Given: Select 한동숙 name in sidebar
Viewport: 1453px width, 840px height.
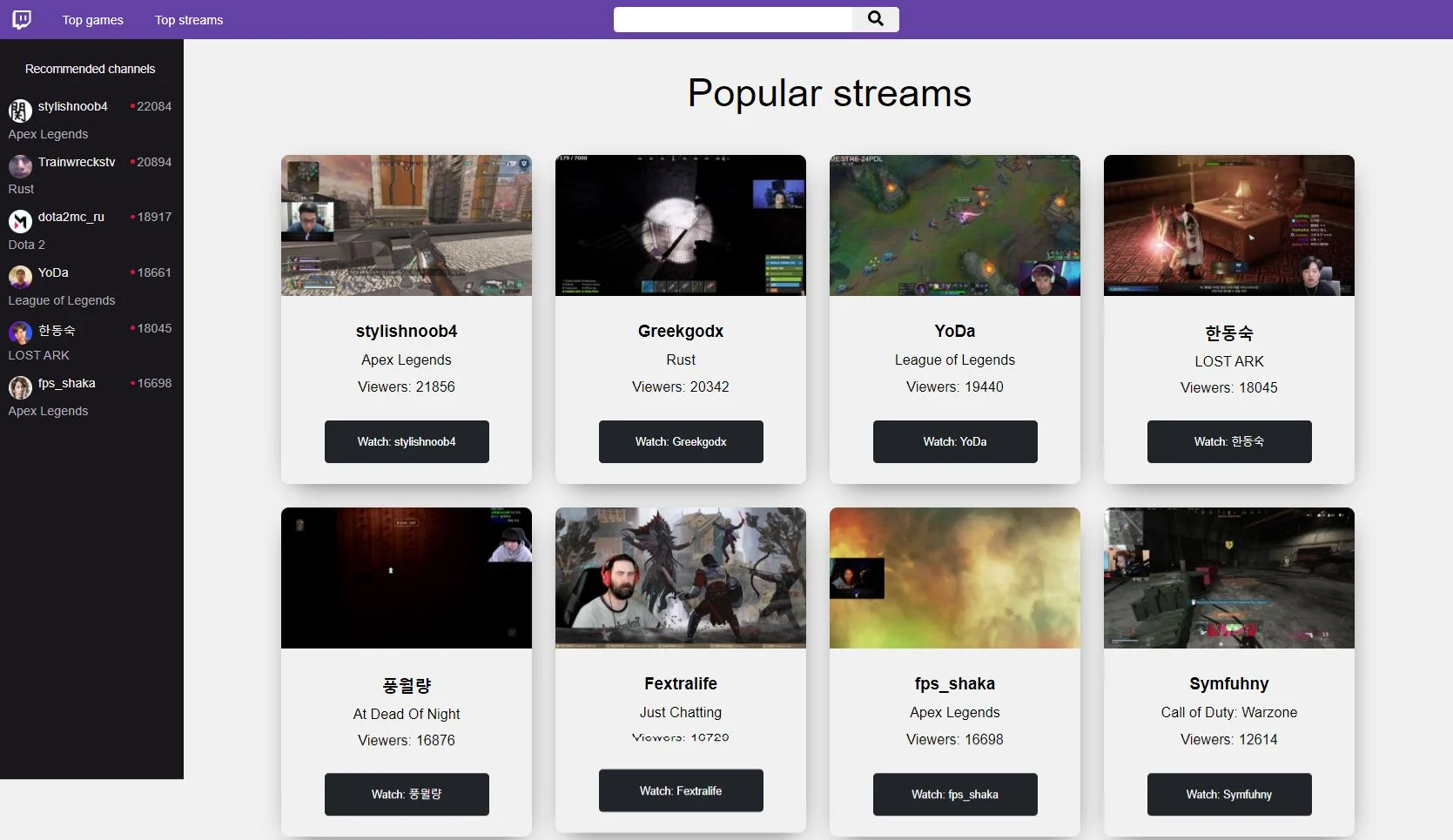Looking at the screenshot, I should [57, 330].
